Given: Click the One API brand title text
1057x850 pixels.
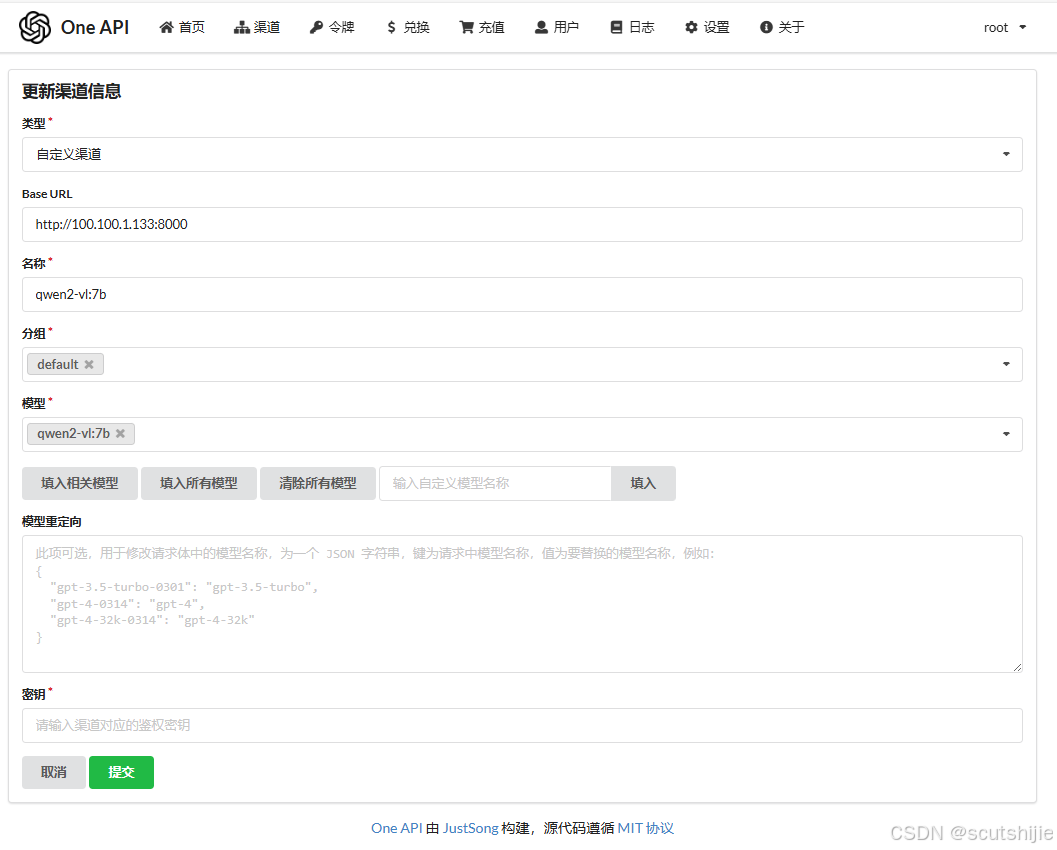Looking at the screenshot, I should pos(95,28).
